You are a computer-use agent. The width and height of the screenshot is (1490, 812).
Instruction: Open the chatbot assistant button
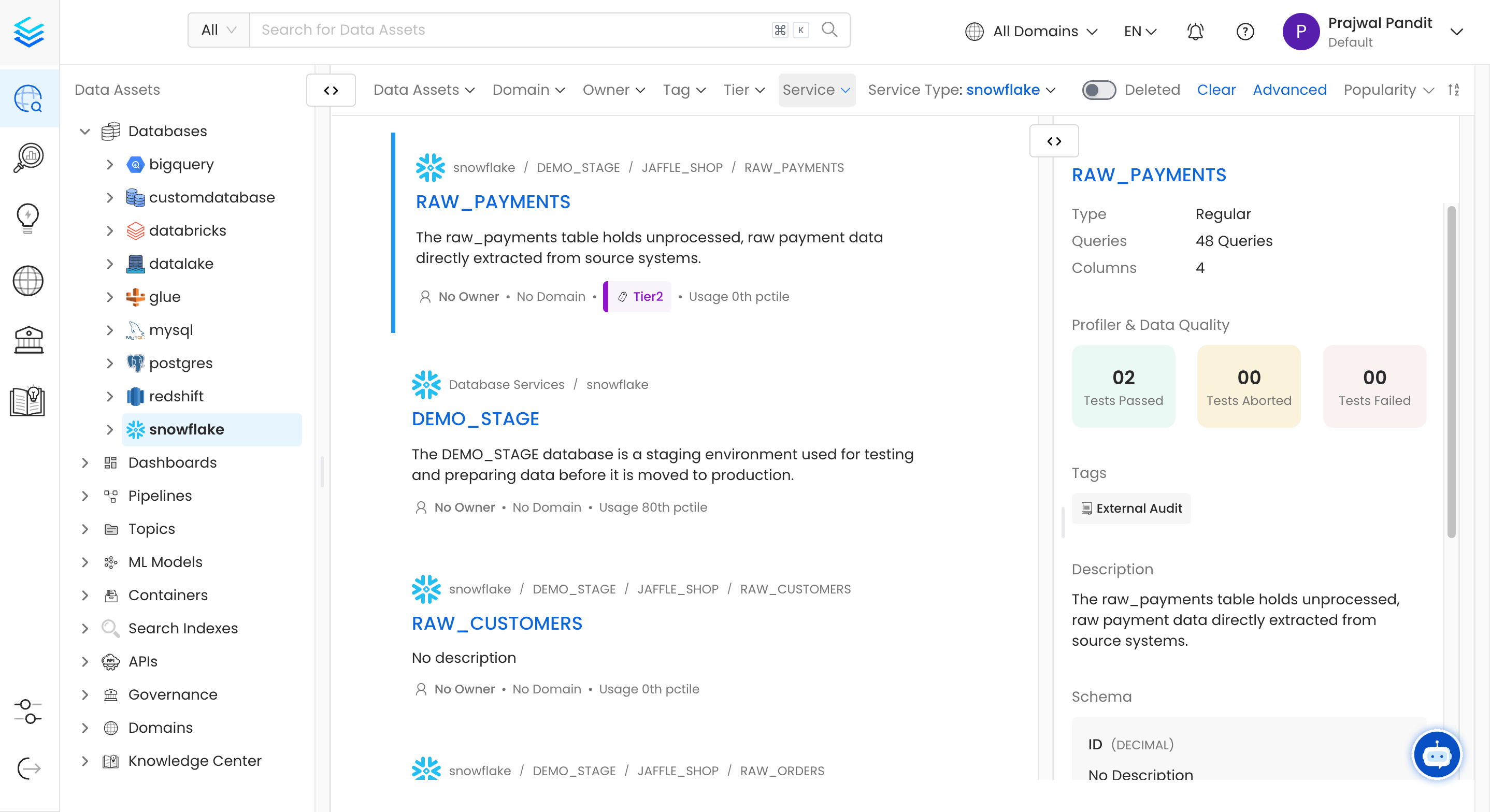pos(1437,755)
